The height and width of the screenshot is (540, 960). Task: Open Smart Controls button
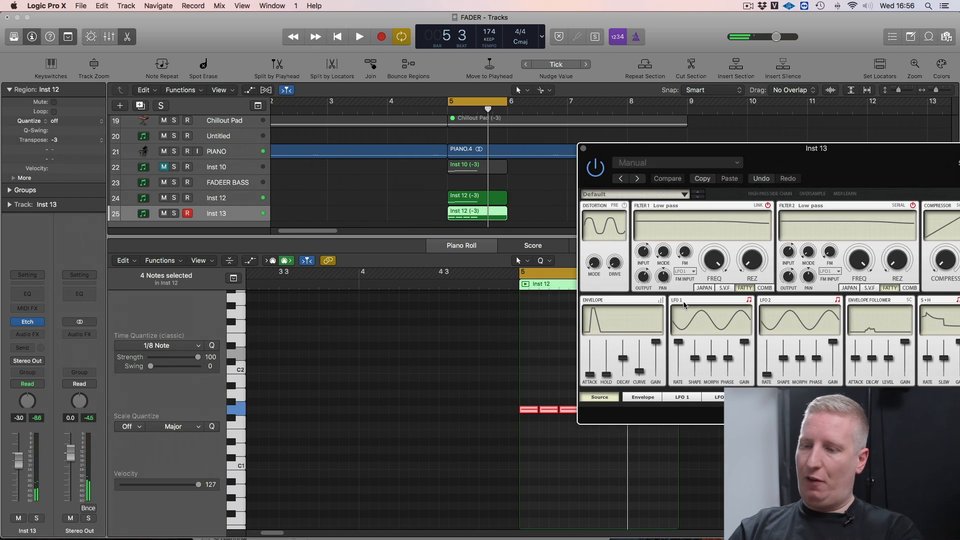coord(91,37)
